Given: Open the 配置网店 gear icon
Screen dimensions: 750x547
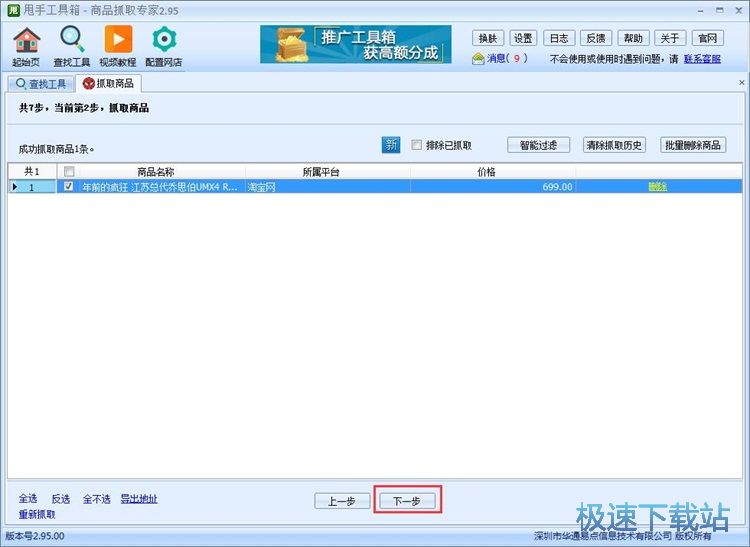Looking at the screenshot, I should (x=164, y=46).
